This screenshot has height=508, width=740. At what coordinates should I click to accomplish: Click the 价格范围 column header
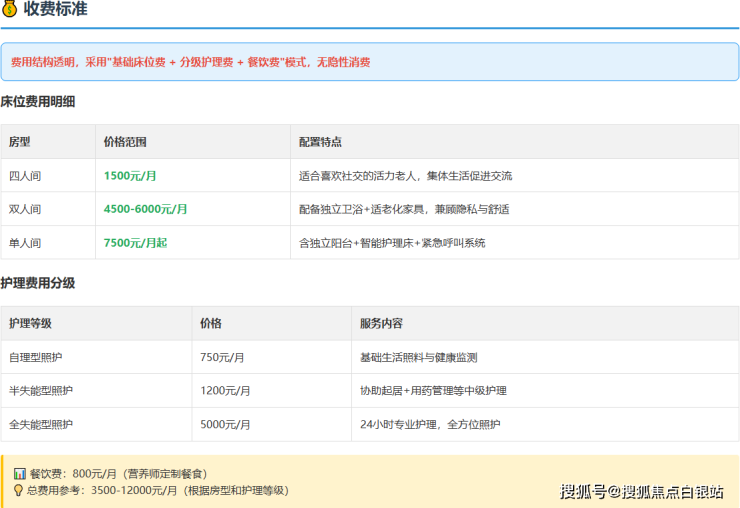pyautogui.click(x=125, y=142)
